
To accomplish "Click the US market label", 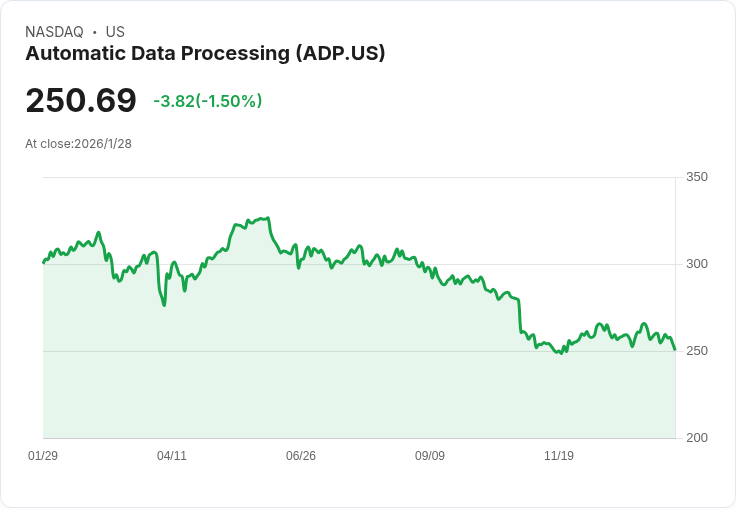I will click(115, 32).
